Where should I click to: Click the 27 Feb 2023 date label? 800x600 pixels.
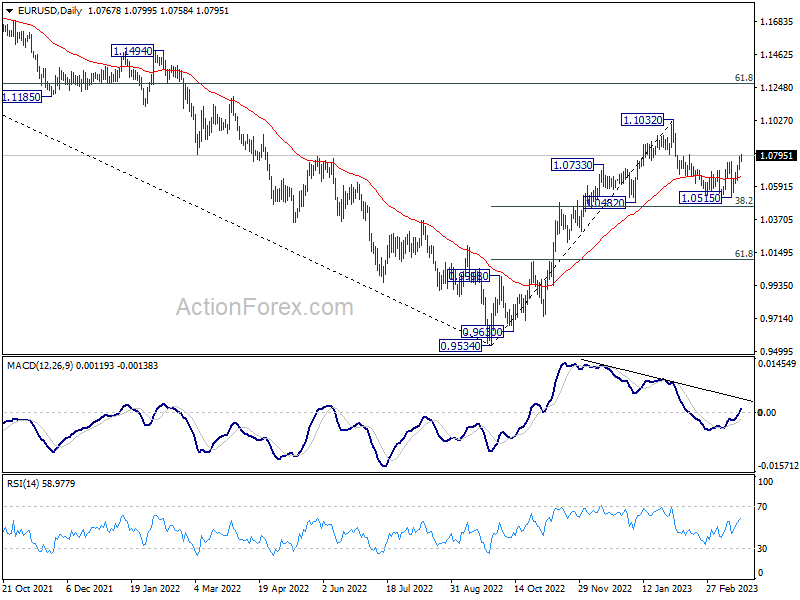coord(732,589)
